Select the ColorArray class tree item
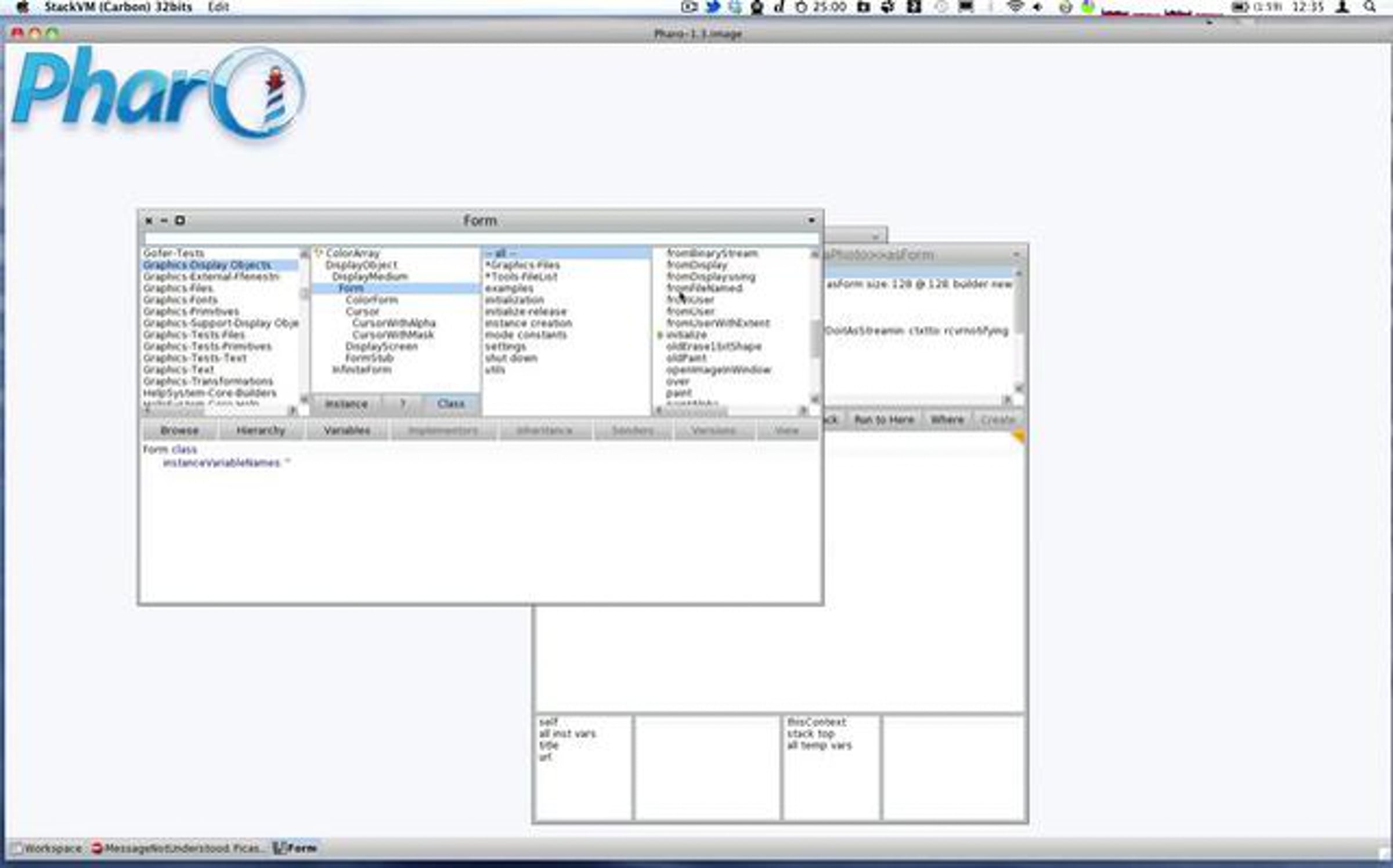The image size is (1393, 868). pyautogui.click(x=352, y=253)
